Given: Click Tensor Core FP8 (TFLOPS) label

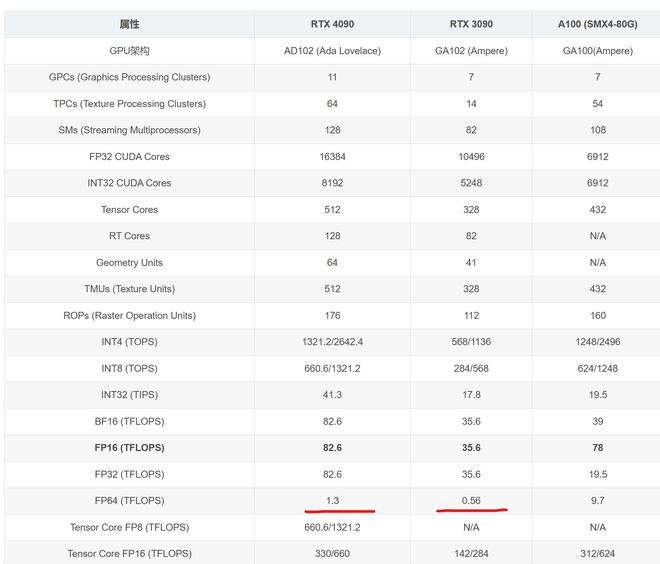Looking at the screenshot, I should point(129,527).
